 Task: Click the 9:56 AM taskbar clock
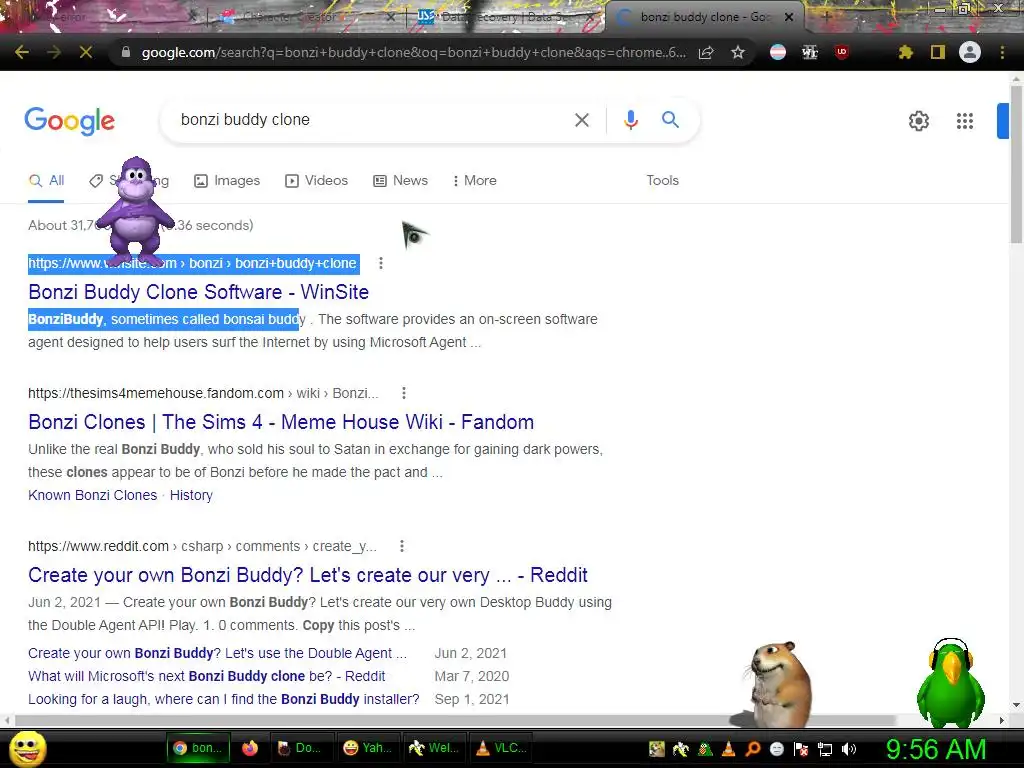pos(936,749)
